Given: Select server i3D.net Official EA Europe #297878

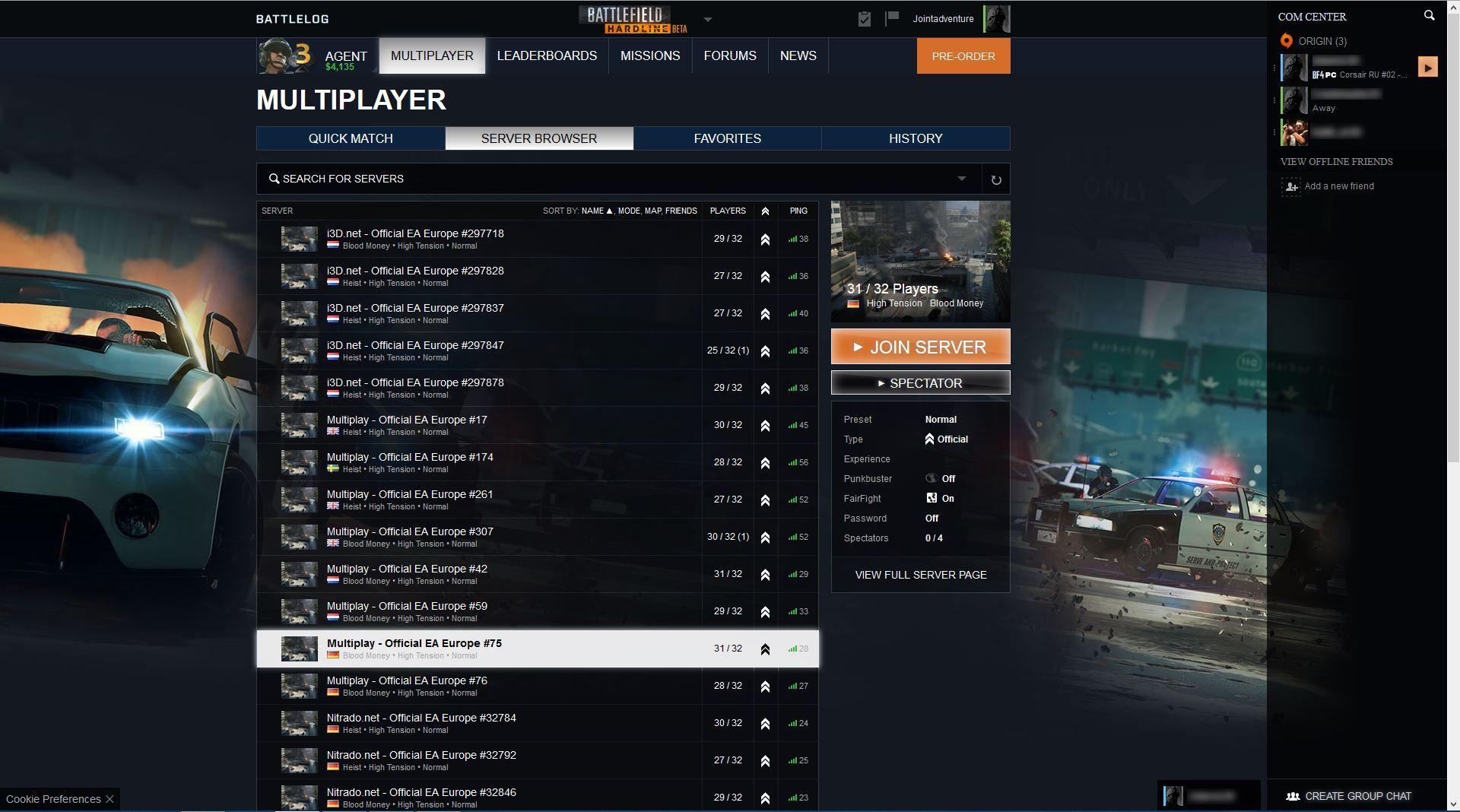Looking at the screenshot, I should point(538,388).
